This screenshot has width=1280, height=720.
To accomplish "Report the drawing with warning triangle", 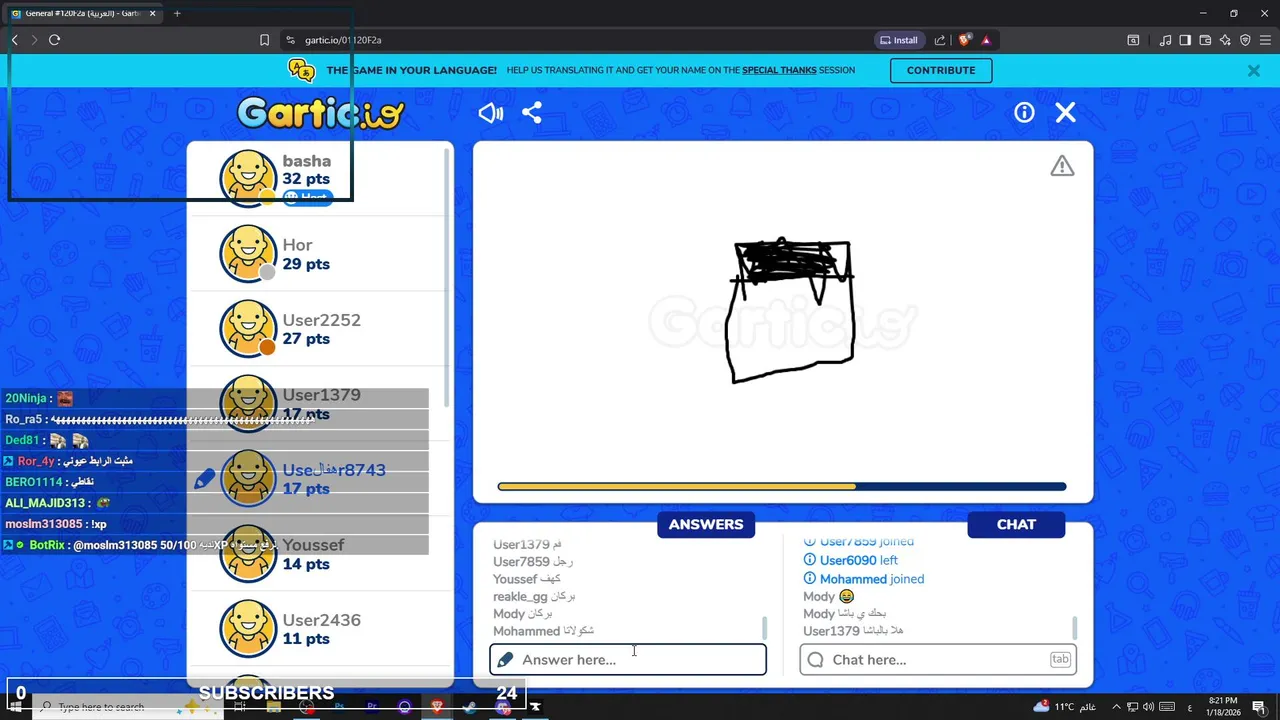I will 1062,166.
